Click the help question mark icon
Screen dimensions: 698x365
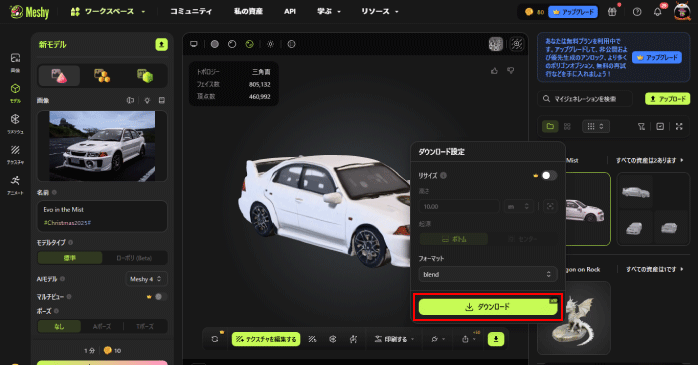coord(637,12)
